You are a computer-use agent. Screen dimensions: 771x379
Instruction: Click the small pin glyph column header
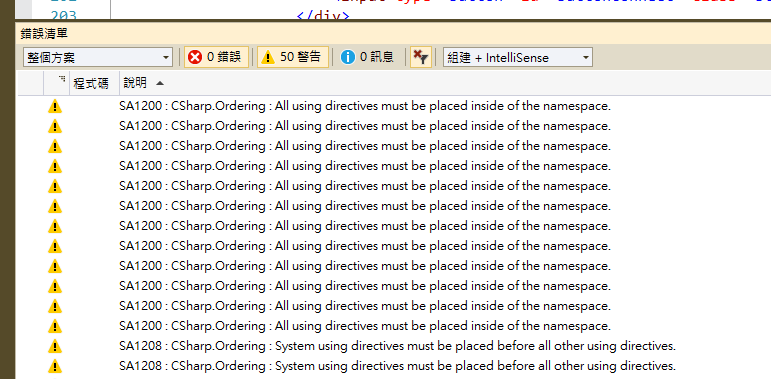62,79
